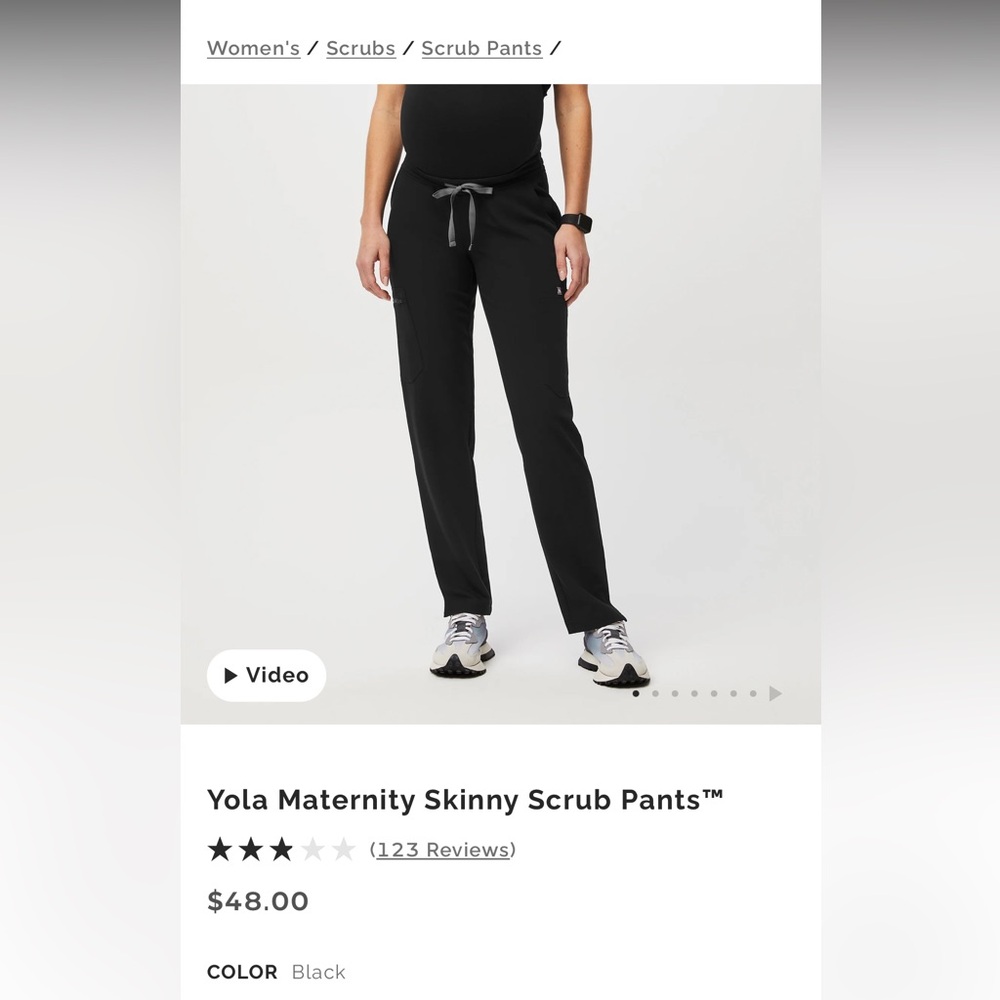Click the Yola Maternity Skinny Scrub Pants title

click(466, 799)
